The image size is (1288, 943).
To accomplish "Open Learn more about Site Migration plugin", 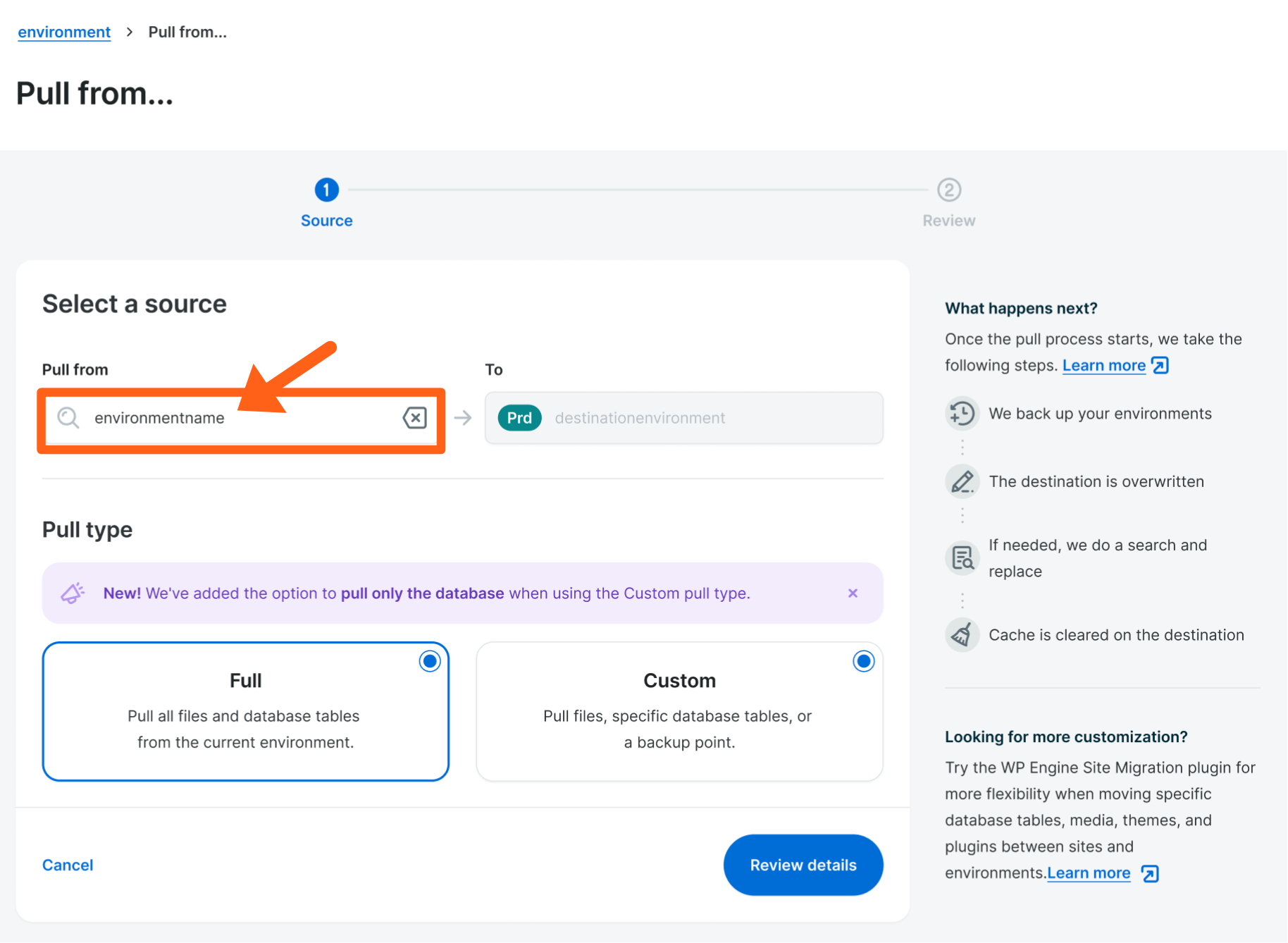I will click(x=1089, y=873).
